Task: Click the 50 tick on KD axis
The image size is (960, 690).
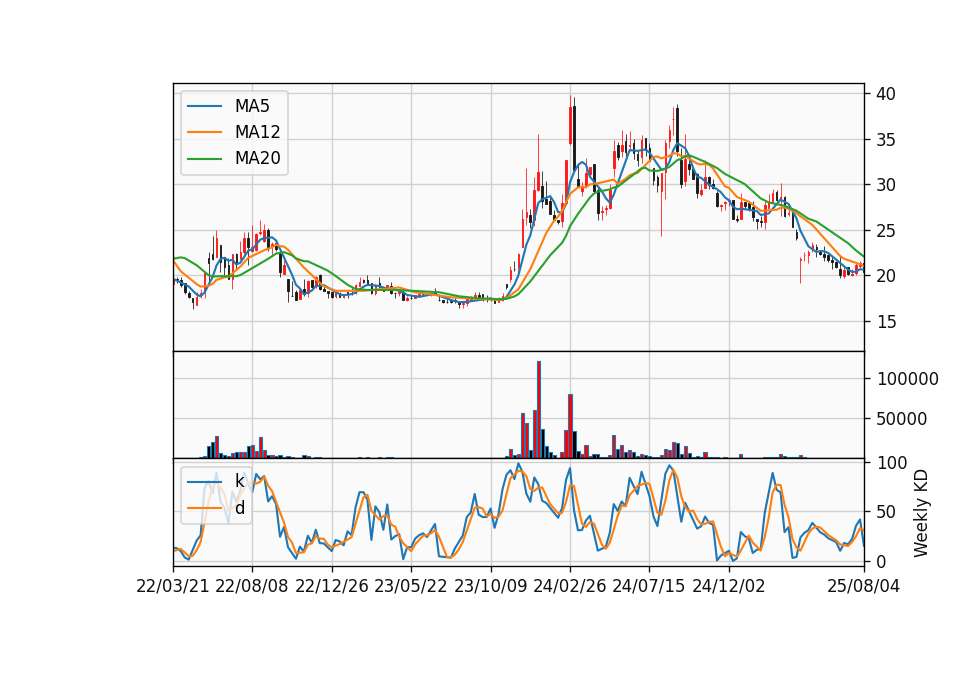Action: tap(887, 511)
